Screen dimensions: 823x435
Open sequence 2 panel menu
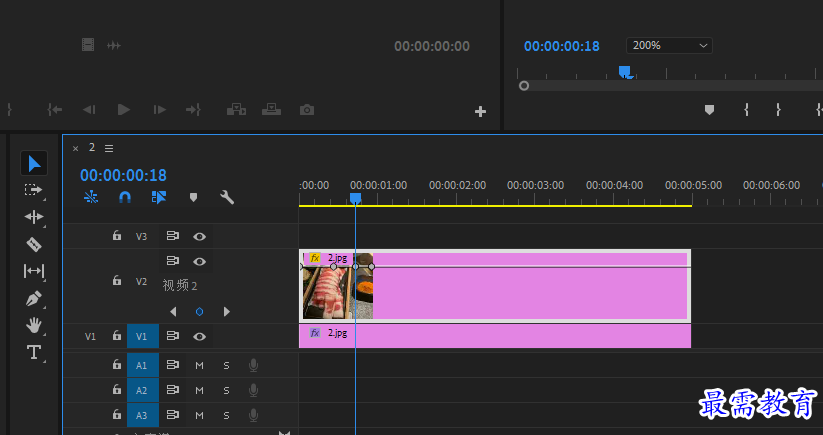tap(109, 148)
